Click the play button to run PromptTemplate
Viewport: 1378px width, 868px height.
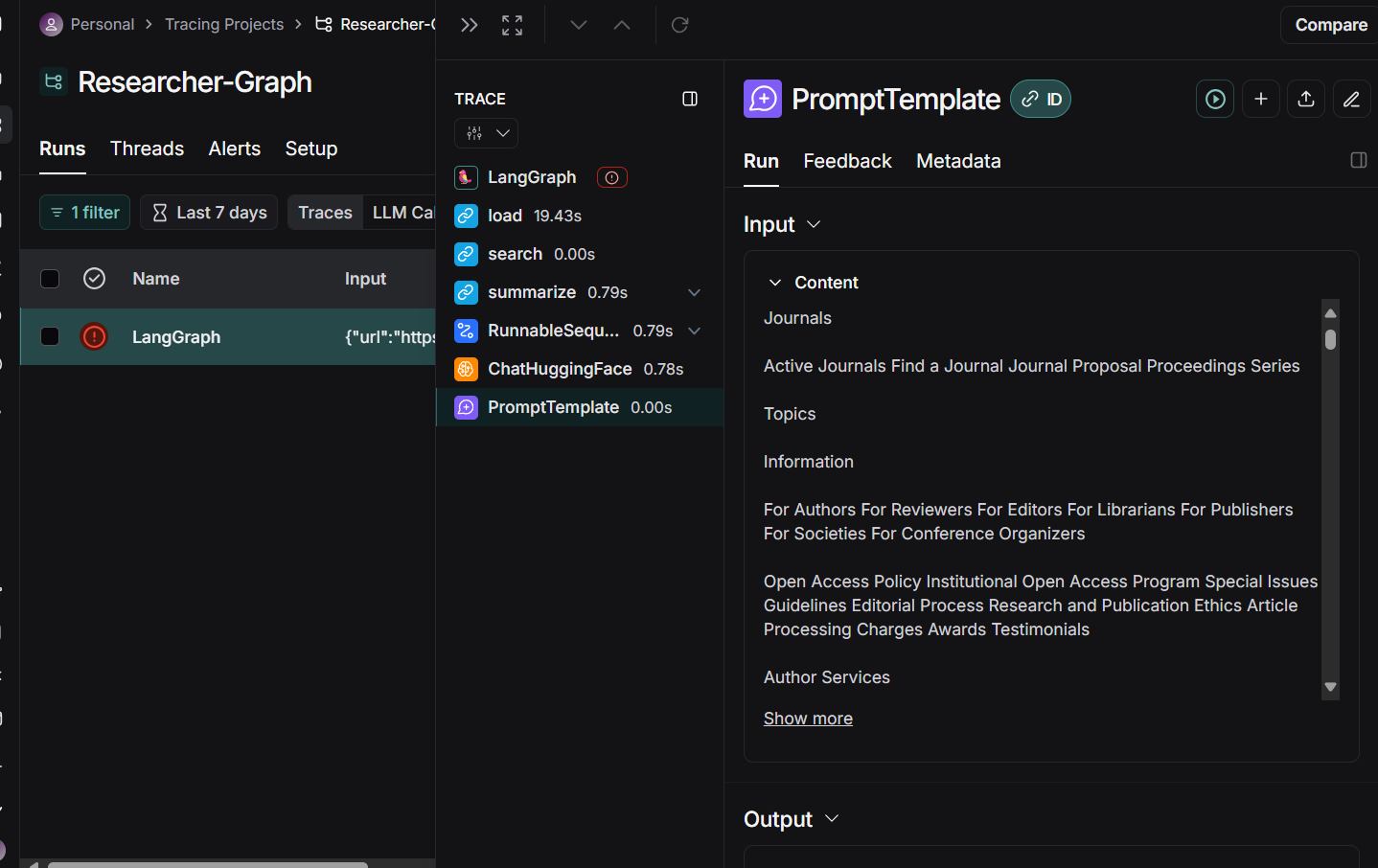pyautogui.click(x=1215, y=99)
